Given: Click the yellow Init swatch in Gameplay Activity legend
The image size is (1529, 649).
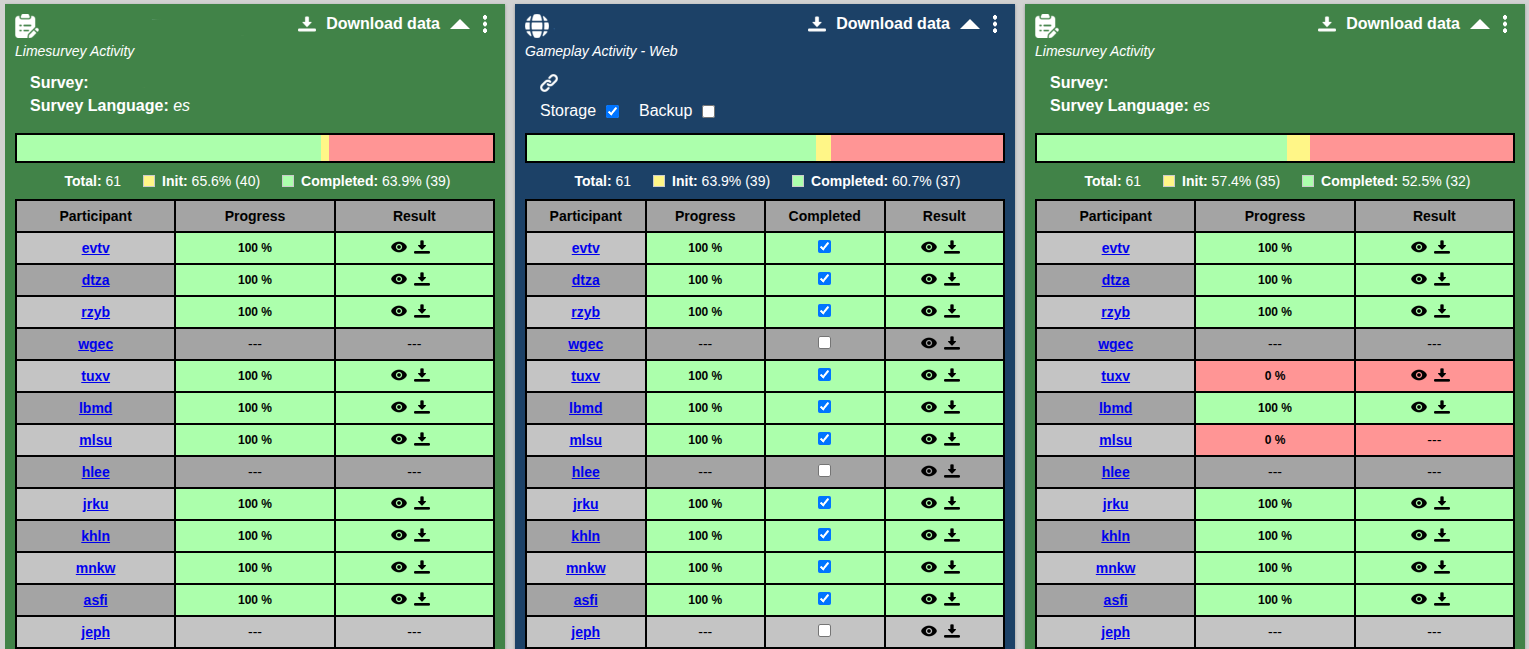Looking at the screenshot, I should [659, 182].
